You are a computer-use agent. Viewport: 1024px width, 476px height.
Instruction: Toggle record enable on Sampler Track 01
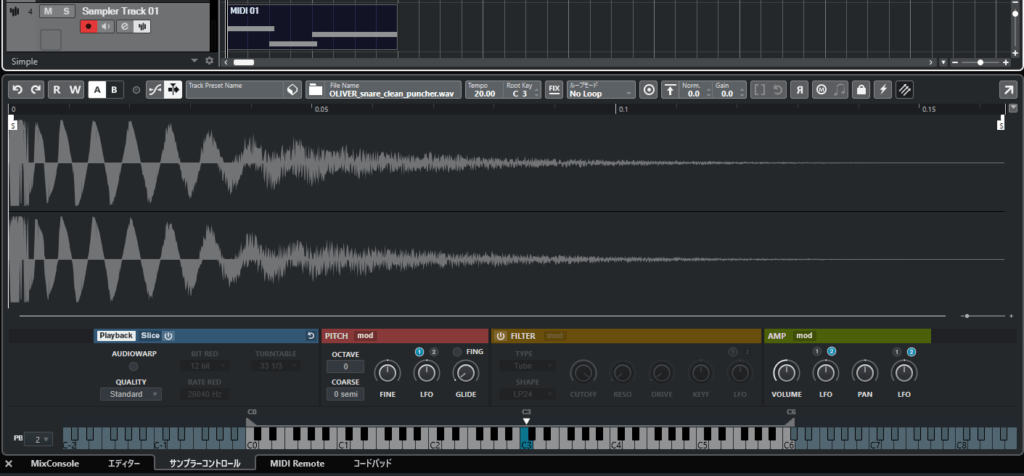(x=88, y=27)
